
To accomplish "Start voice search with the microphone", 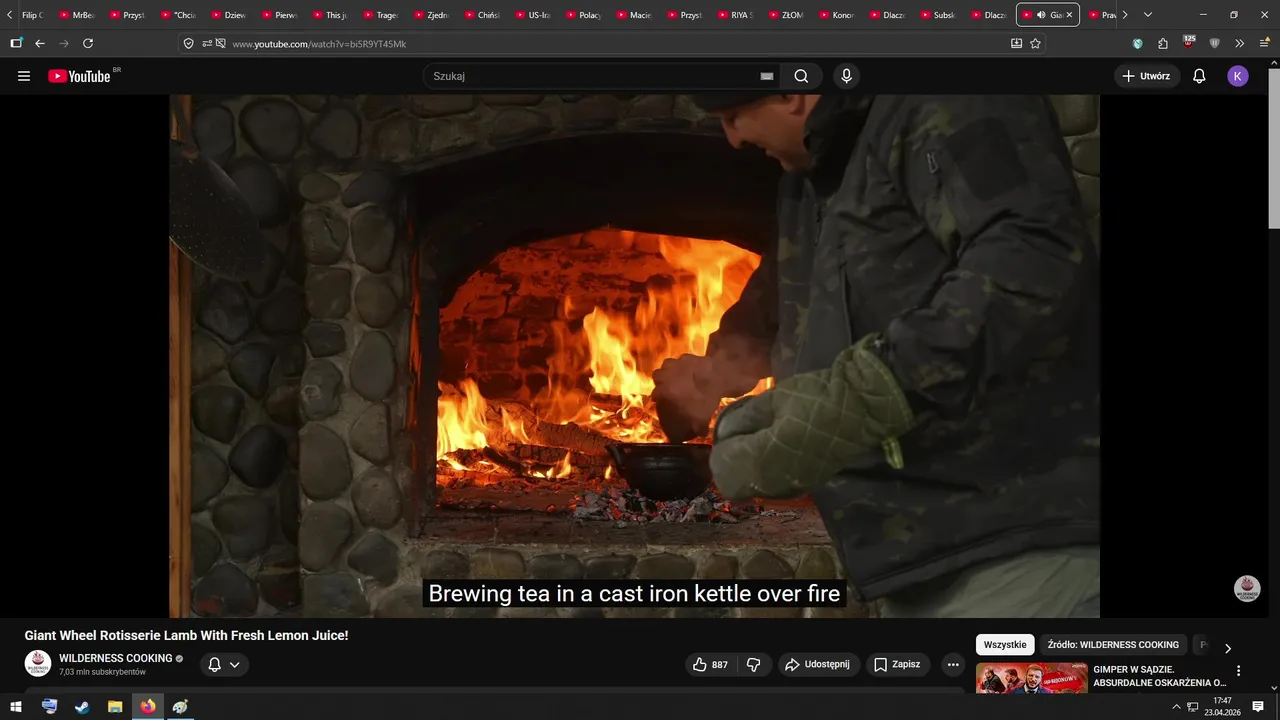I will pos(847,76).
